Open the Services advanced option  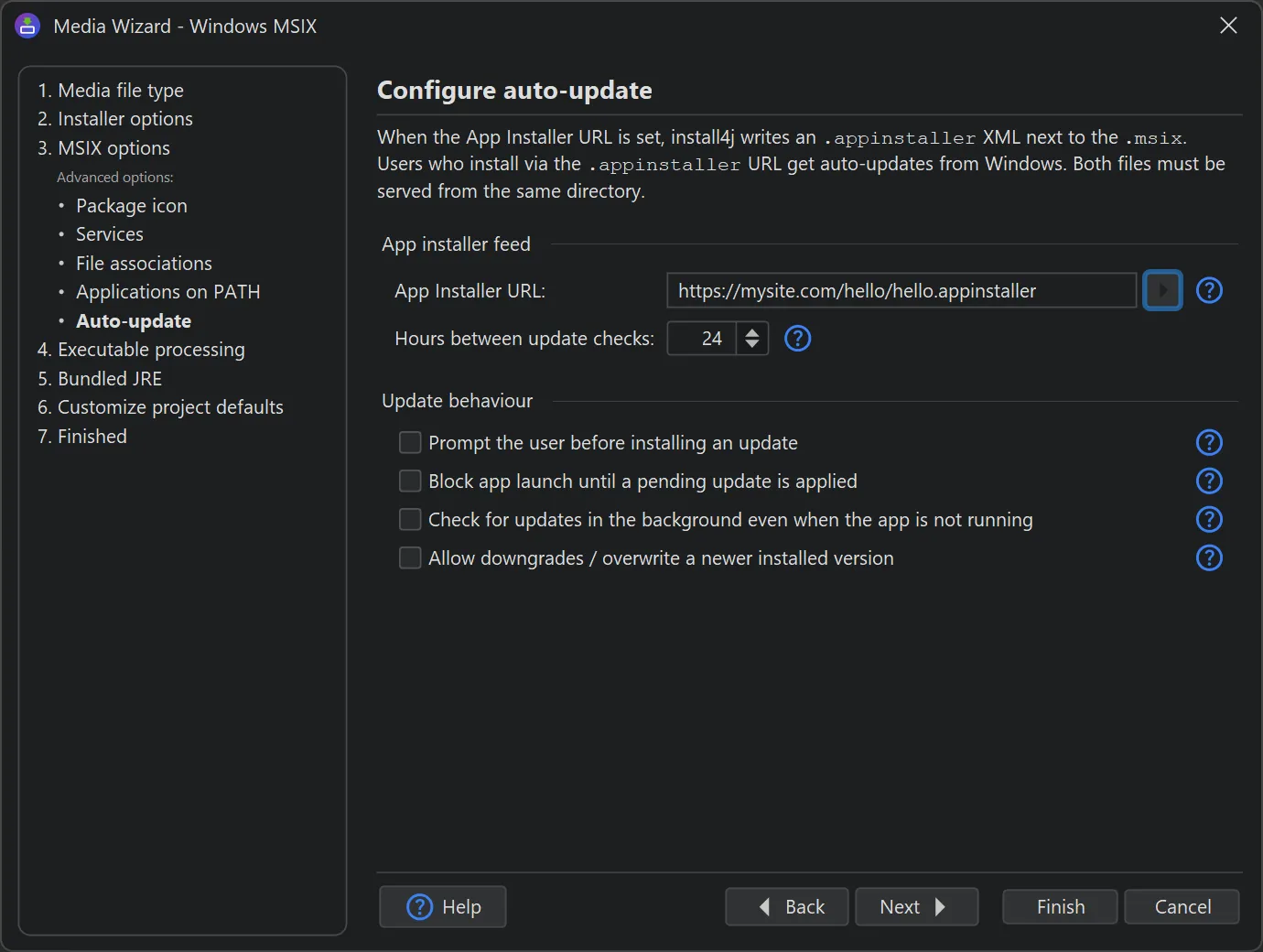tap(110, 234)
